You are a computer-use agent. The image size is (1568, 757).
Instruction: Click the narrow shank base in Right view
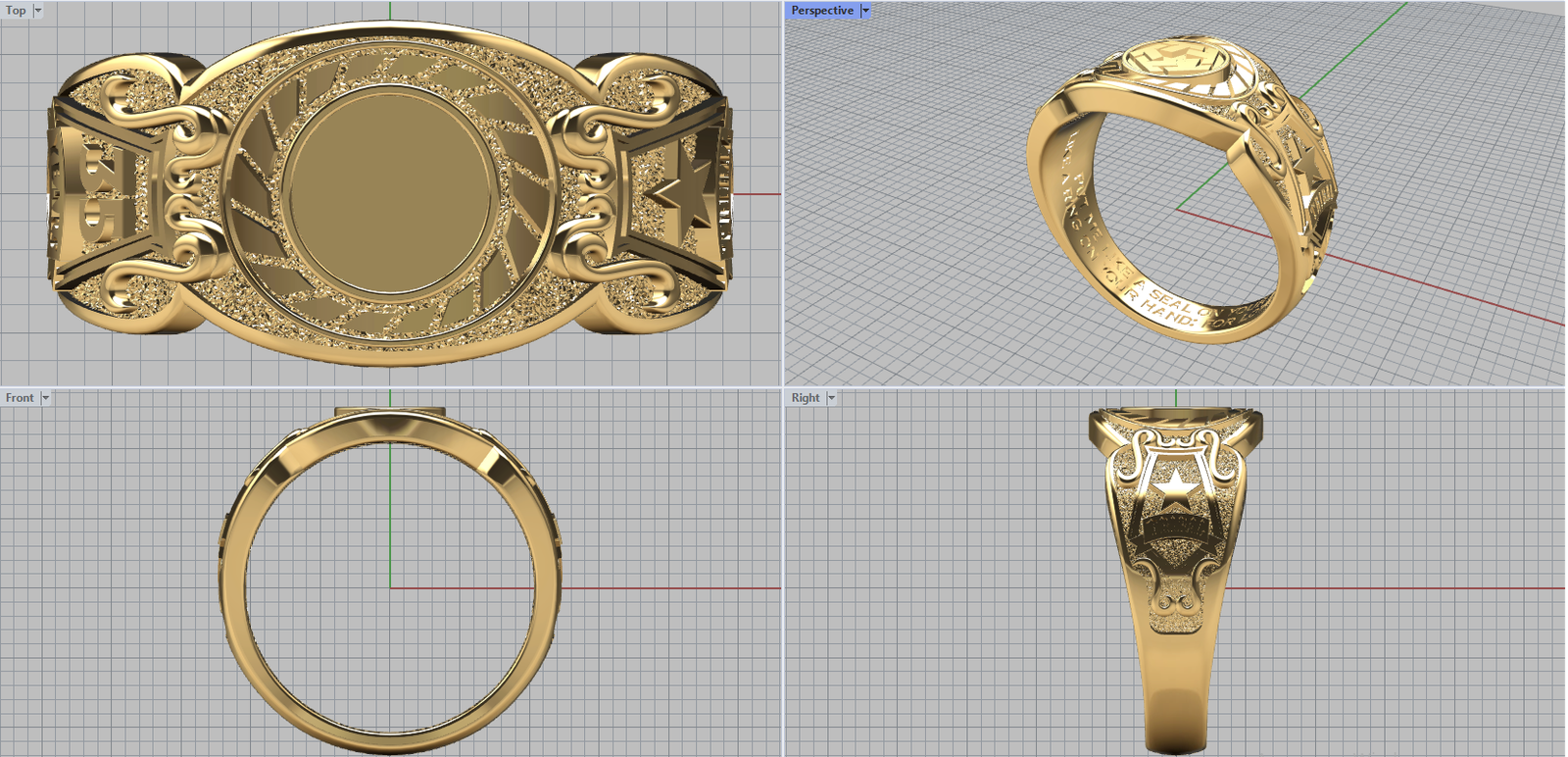pos(1175,716)
